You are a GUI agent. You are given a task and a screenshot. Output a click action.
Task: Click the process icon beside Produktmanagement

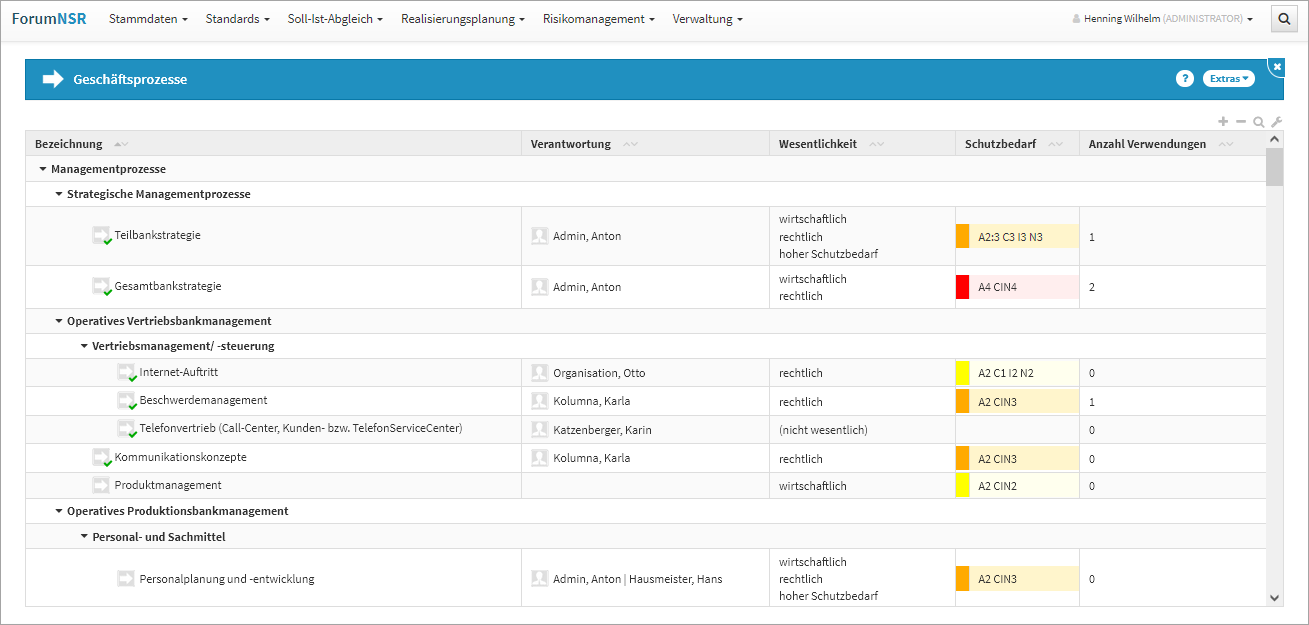[x=101, y=485]
